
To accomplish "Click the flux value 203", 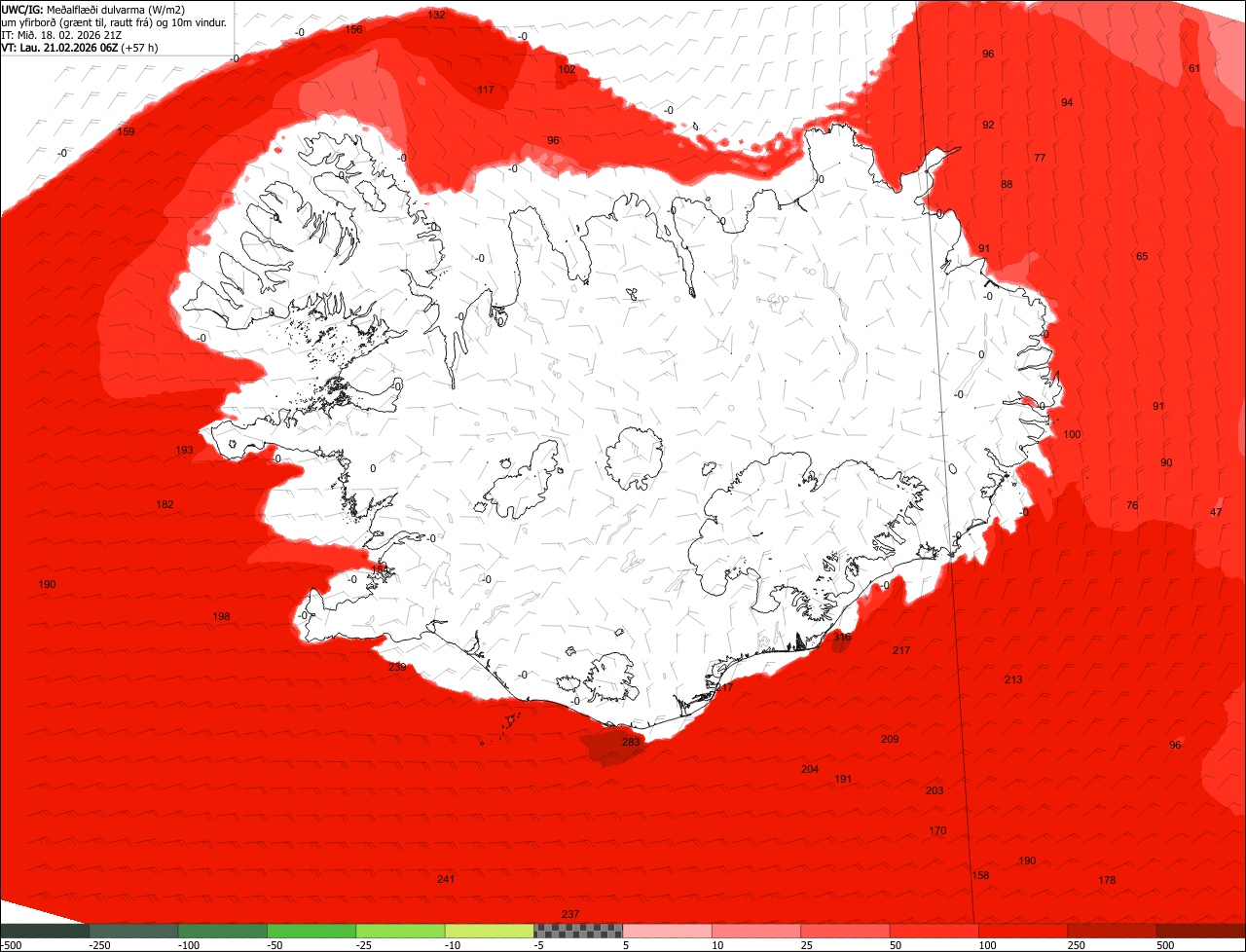I will coord(934,790).
